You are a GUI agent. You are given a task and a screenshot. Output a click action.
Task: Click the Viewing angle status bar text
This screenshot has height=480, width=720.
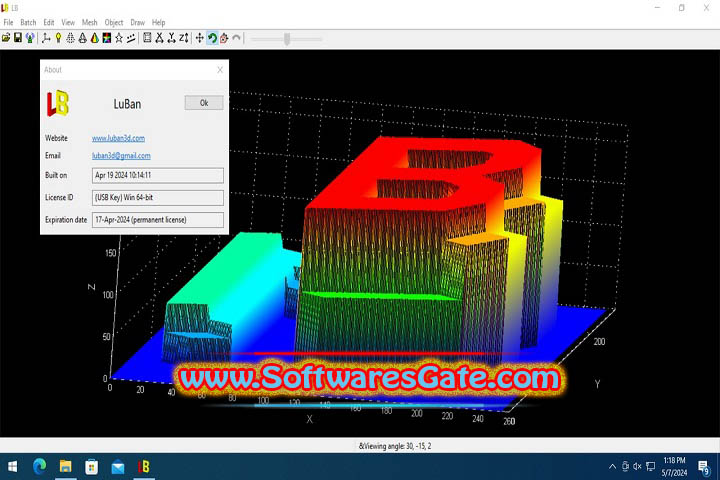coord(395,446)
